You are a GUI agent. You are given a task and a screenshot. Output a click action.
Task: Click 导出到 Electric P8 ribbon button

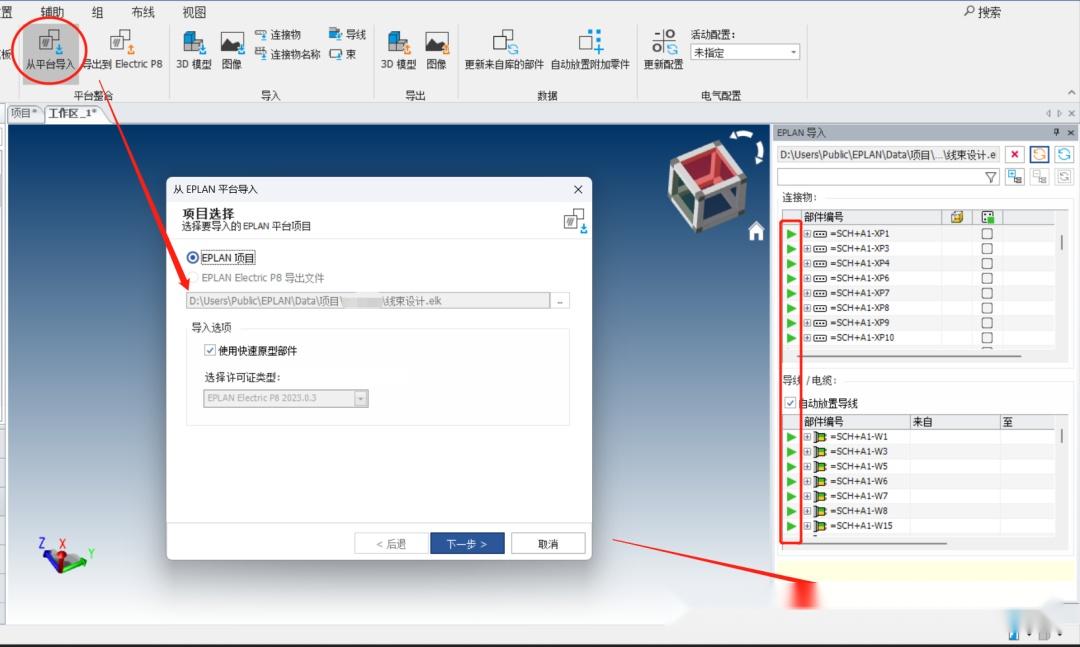(123, 50)
